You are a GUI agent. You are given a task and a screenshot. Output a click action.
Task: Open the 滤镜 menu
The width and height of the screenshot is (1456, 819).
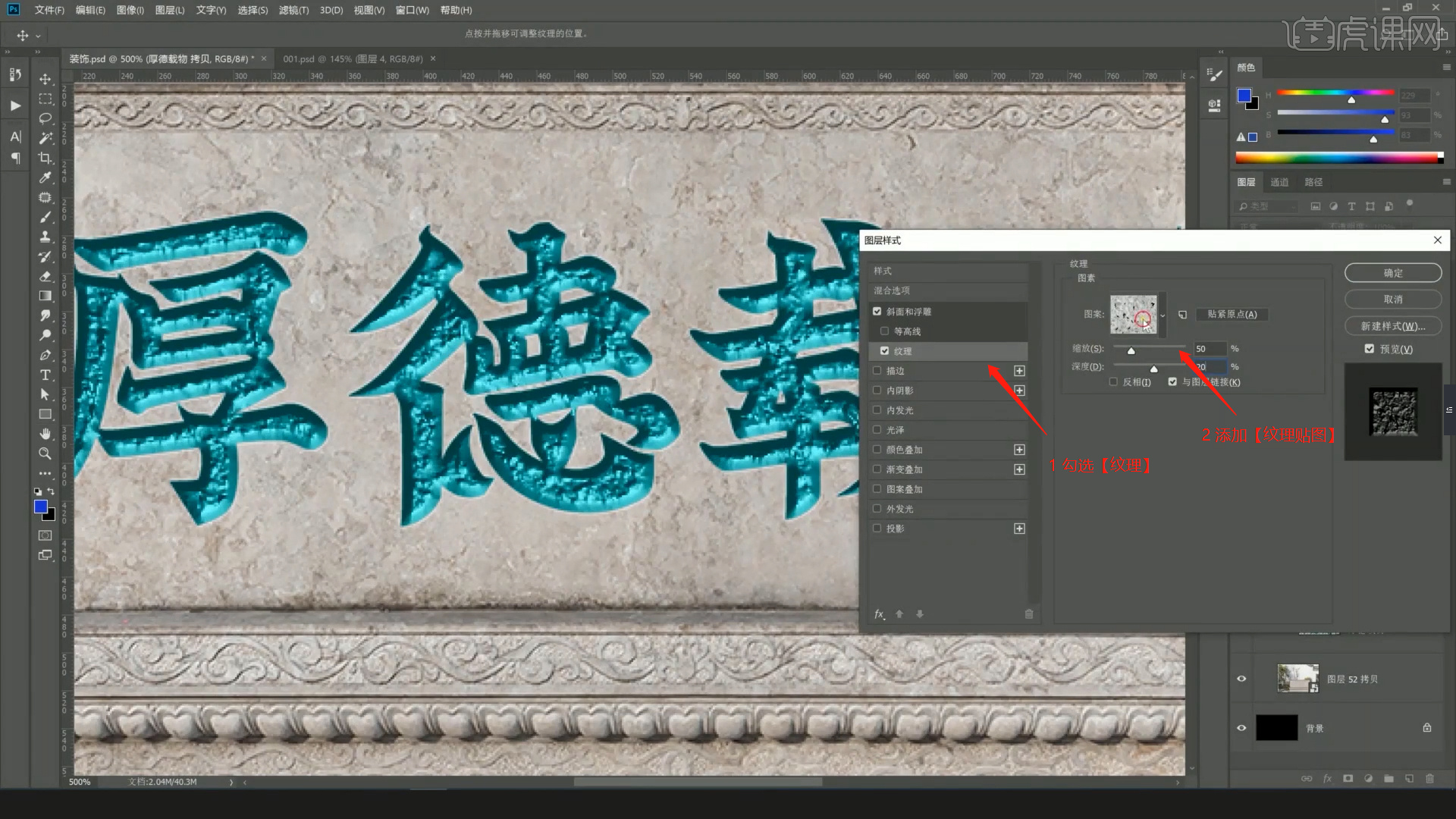293,10
